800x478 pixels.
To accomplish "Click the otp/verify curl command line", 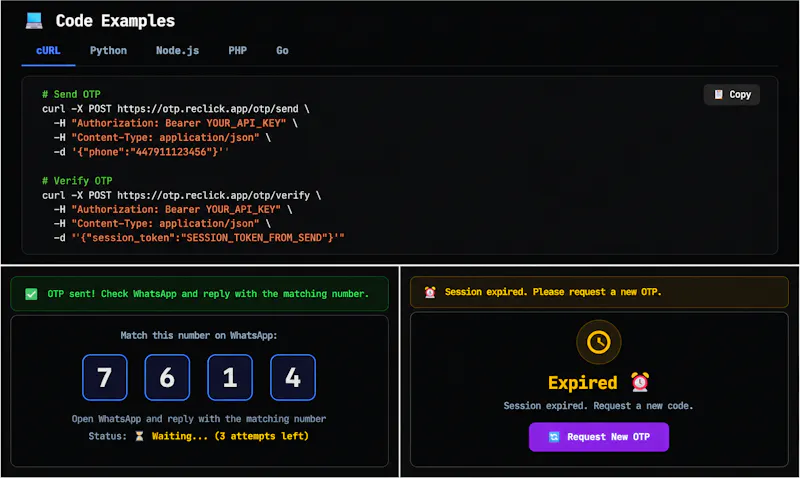I will pos(182,195).
